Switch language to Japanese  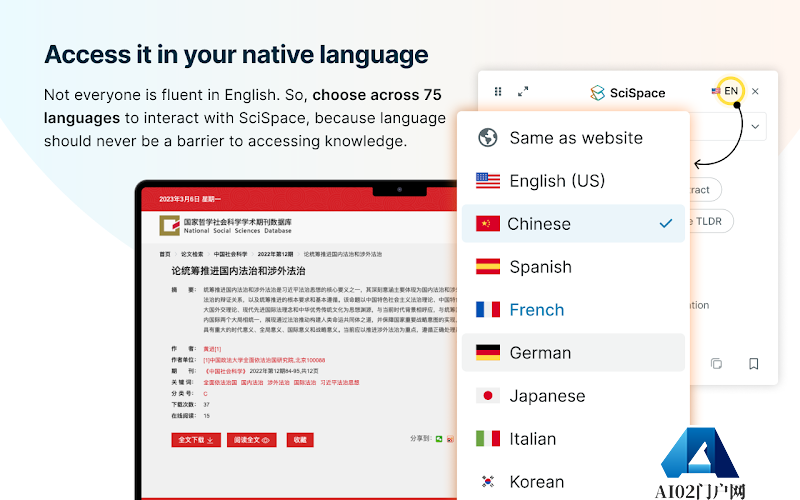point(573,396)
